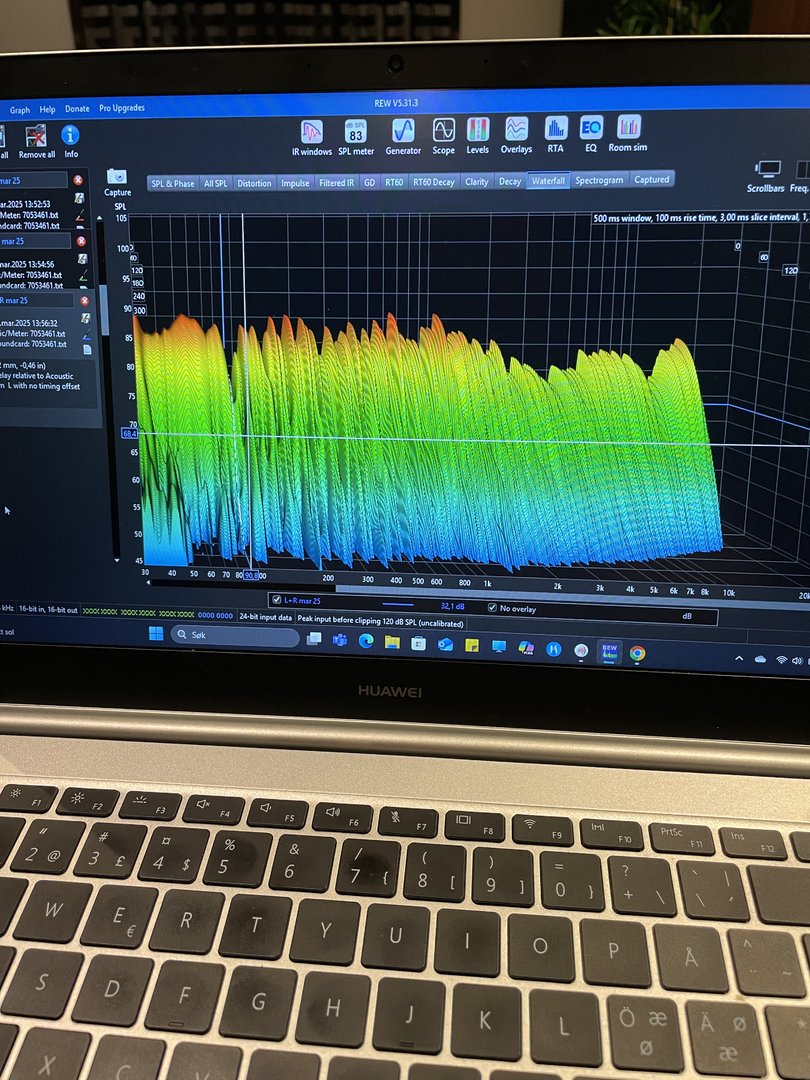The width and height of the screenshot is (810, 1080).
Task: Click the scroll-left arrow under frequency axis
Action: tap(148, 583)
